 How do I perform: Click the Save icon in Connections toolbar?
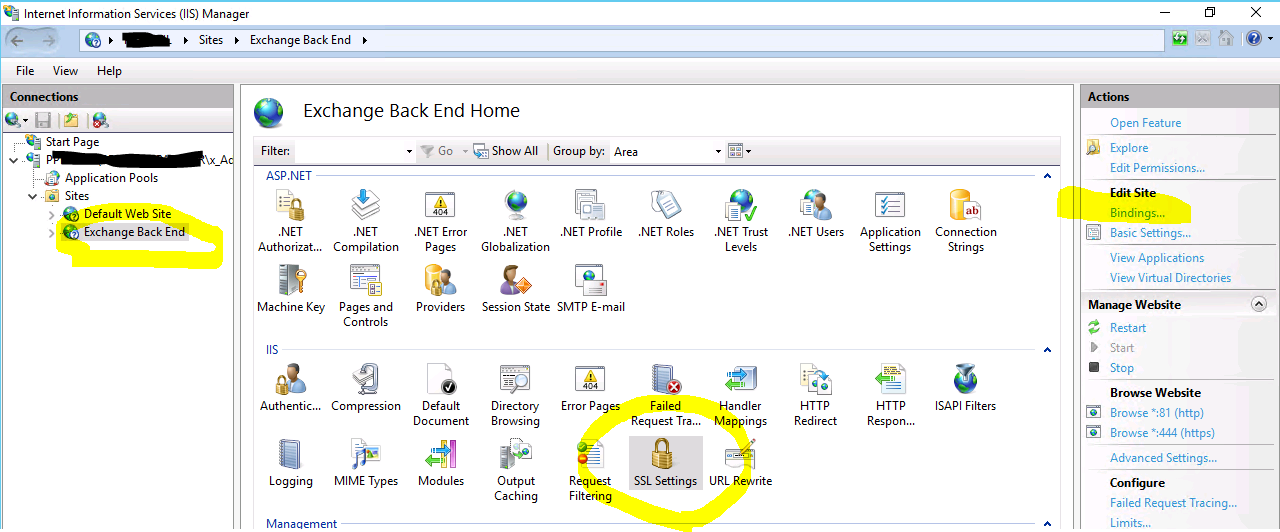tap(43, 120)
